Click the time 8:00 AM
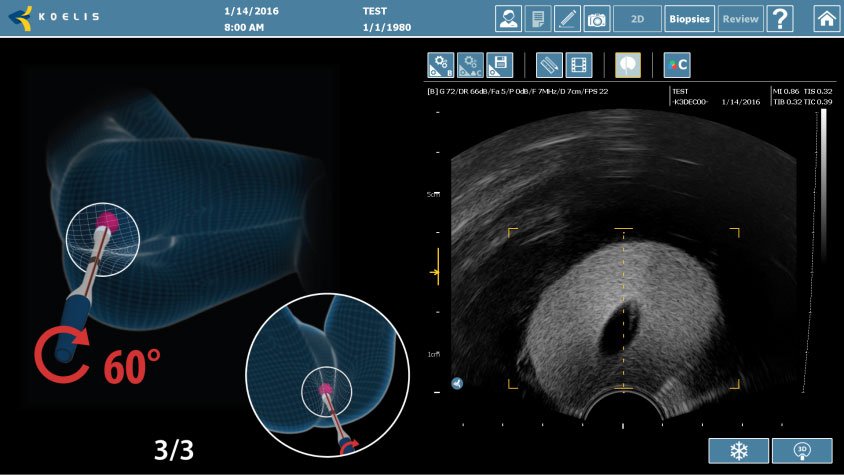This screenshot has width=844, height=475. point(244,27)
